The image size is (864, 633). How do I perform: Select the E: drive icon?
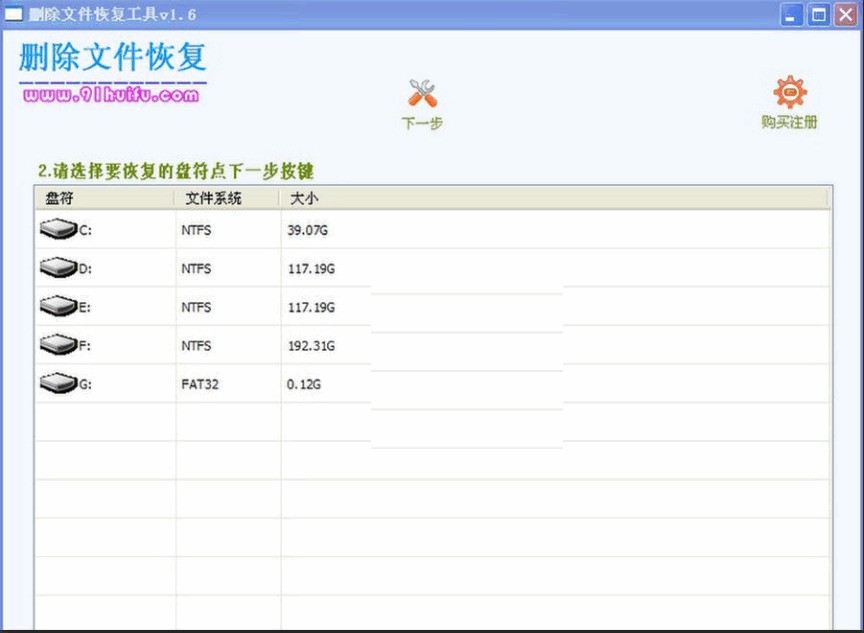point(58,306)
